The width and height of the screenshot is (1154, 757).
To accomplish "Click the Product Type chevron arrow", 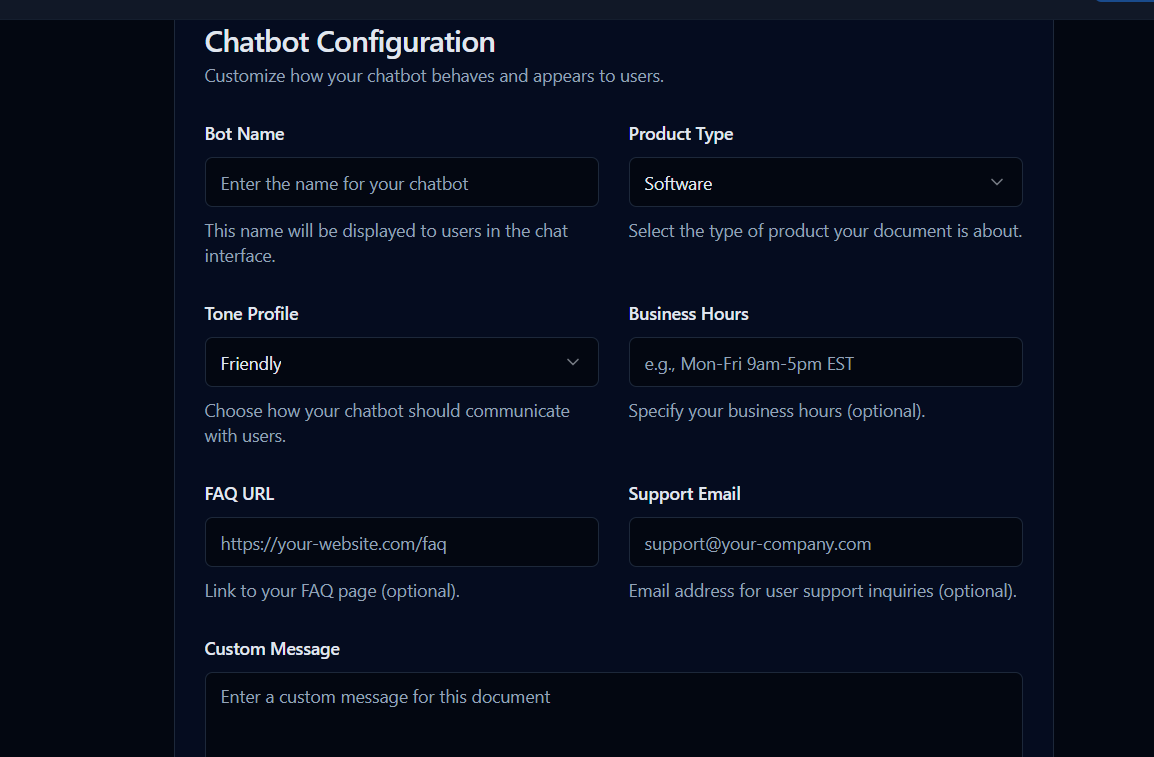I will [x=996, y=182].
